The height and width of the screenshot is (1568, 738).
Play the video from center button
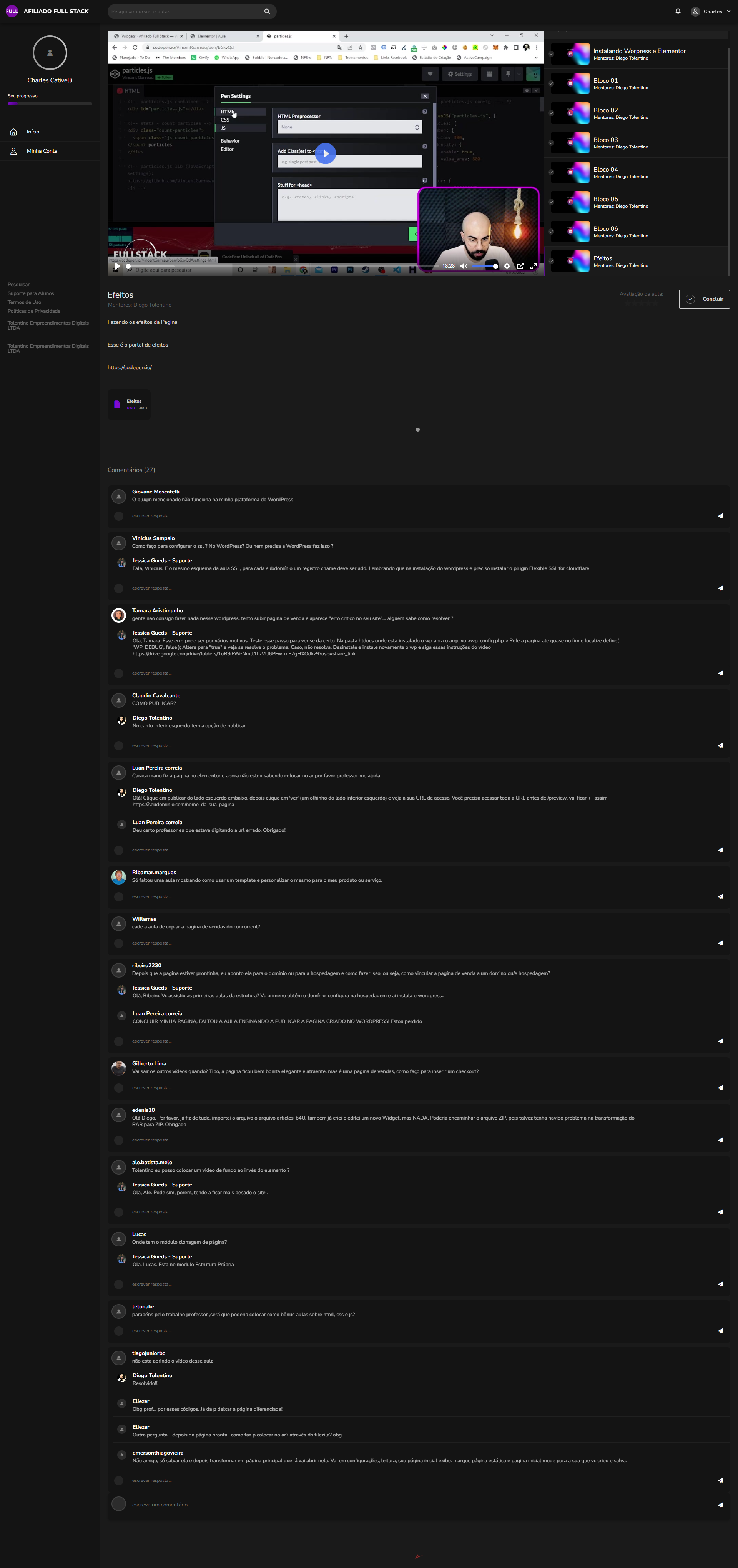[x=326, y=153]
